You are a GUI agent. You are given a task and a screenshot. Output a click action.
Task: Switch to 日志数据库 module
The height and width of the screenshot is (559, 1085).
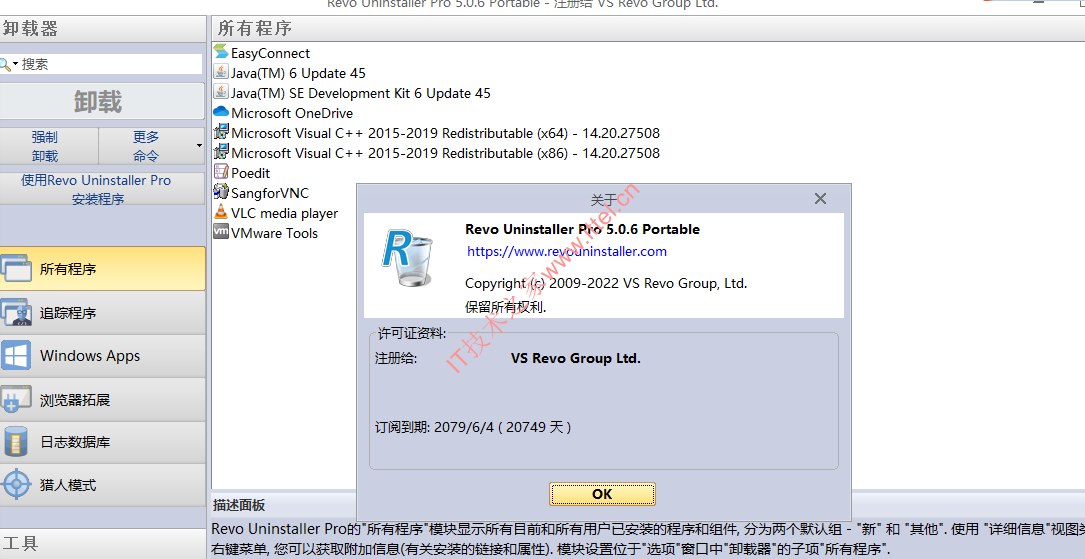(102, 442)
